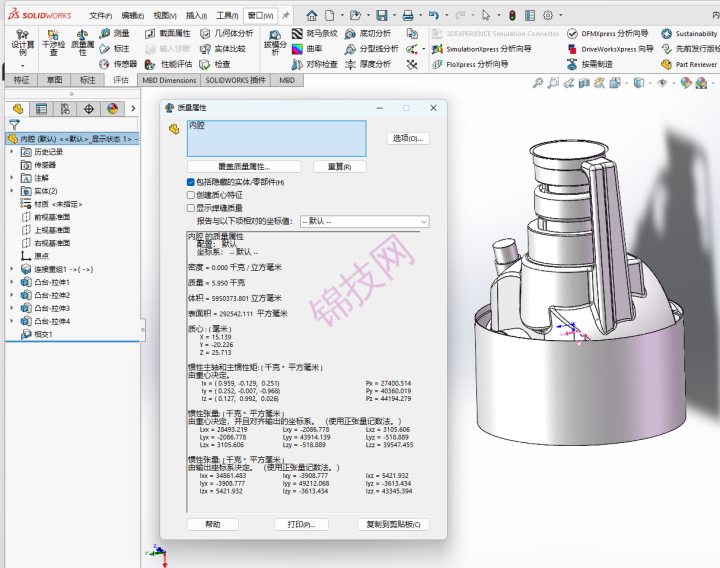Open the 工具 menu
Screen dimensions: 720x568
[227, 16]
